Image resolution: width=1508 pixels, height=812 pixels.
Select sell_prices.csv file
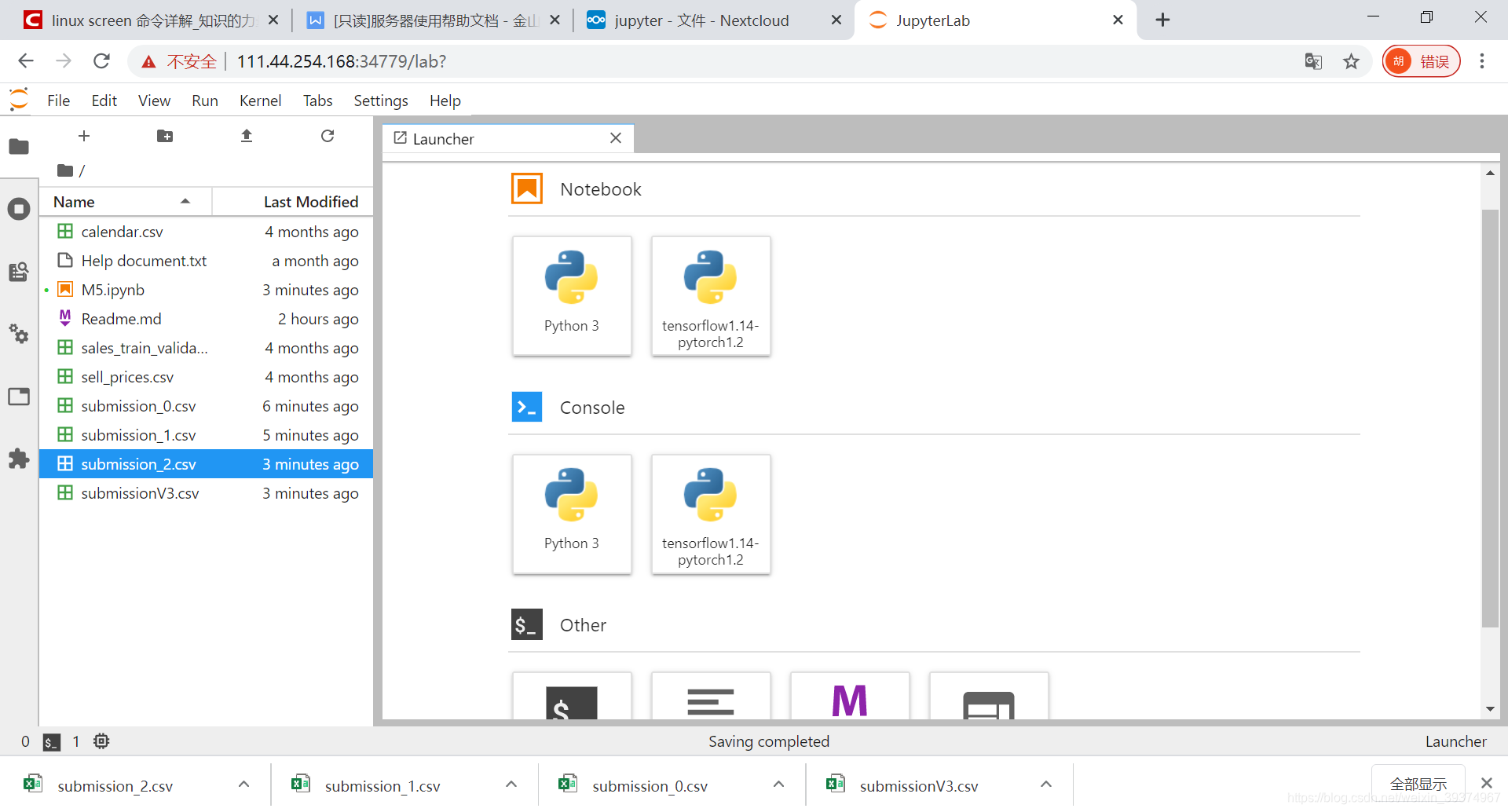coord(207,377)
